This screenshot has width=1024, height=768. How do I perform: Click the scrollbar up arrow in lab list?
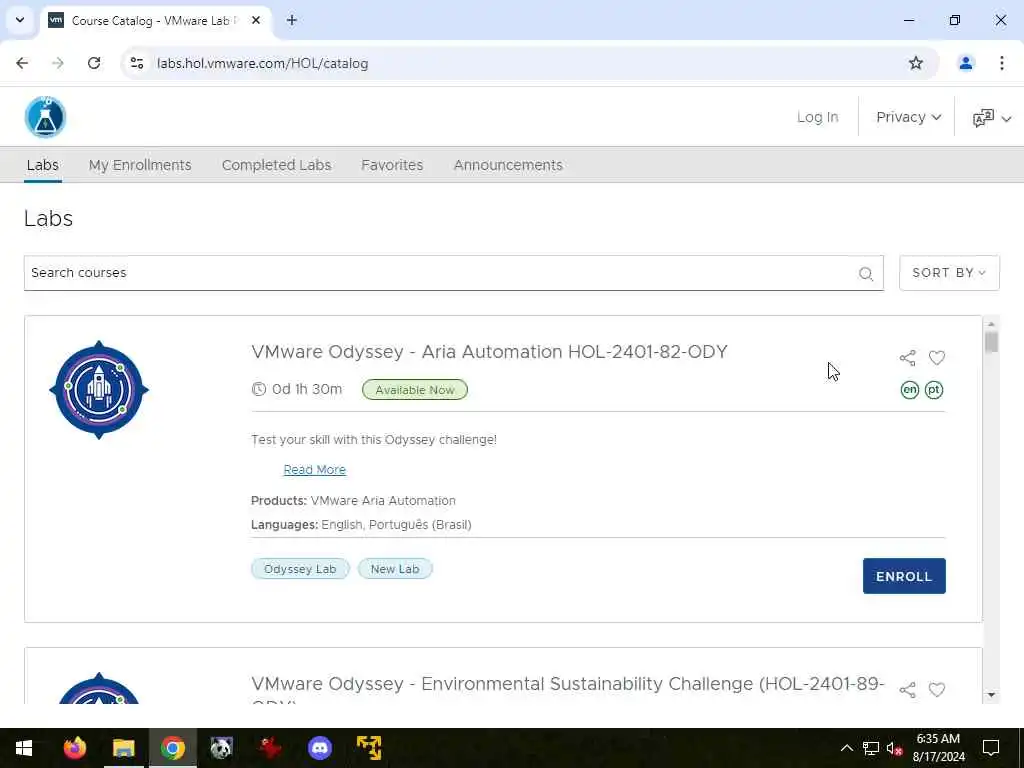(991, 324)
